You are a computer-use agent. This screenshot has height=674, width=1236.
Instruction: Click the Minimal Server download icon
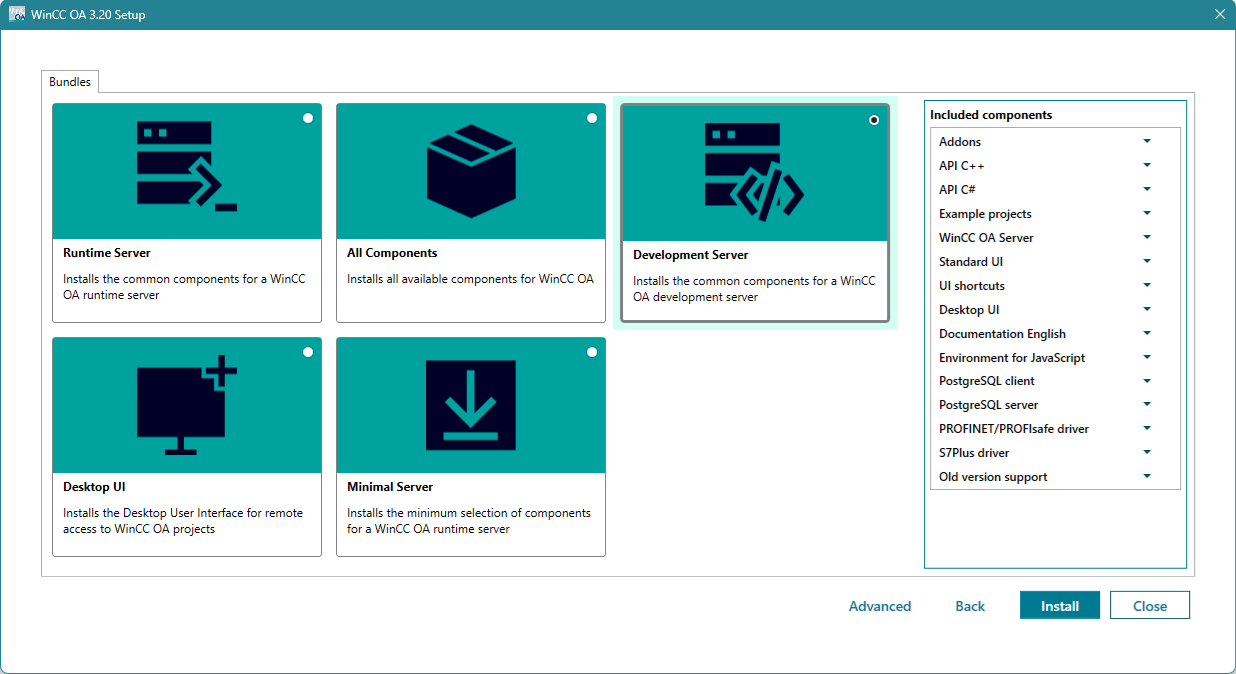pyautogui.click(x=471, y=405)
